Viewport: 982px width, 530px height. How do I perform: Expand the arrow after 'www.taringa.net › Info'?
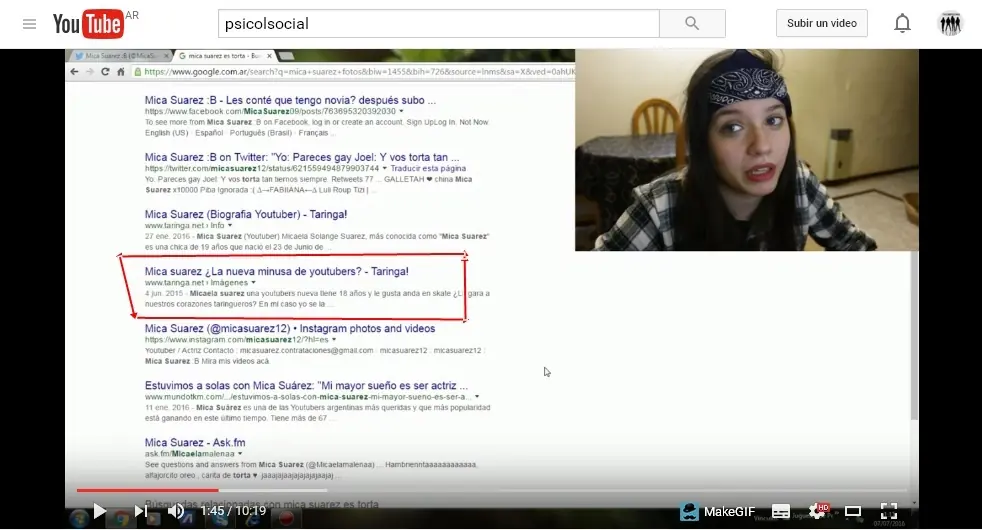(230, 225)
